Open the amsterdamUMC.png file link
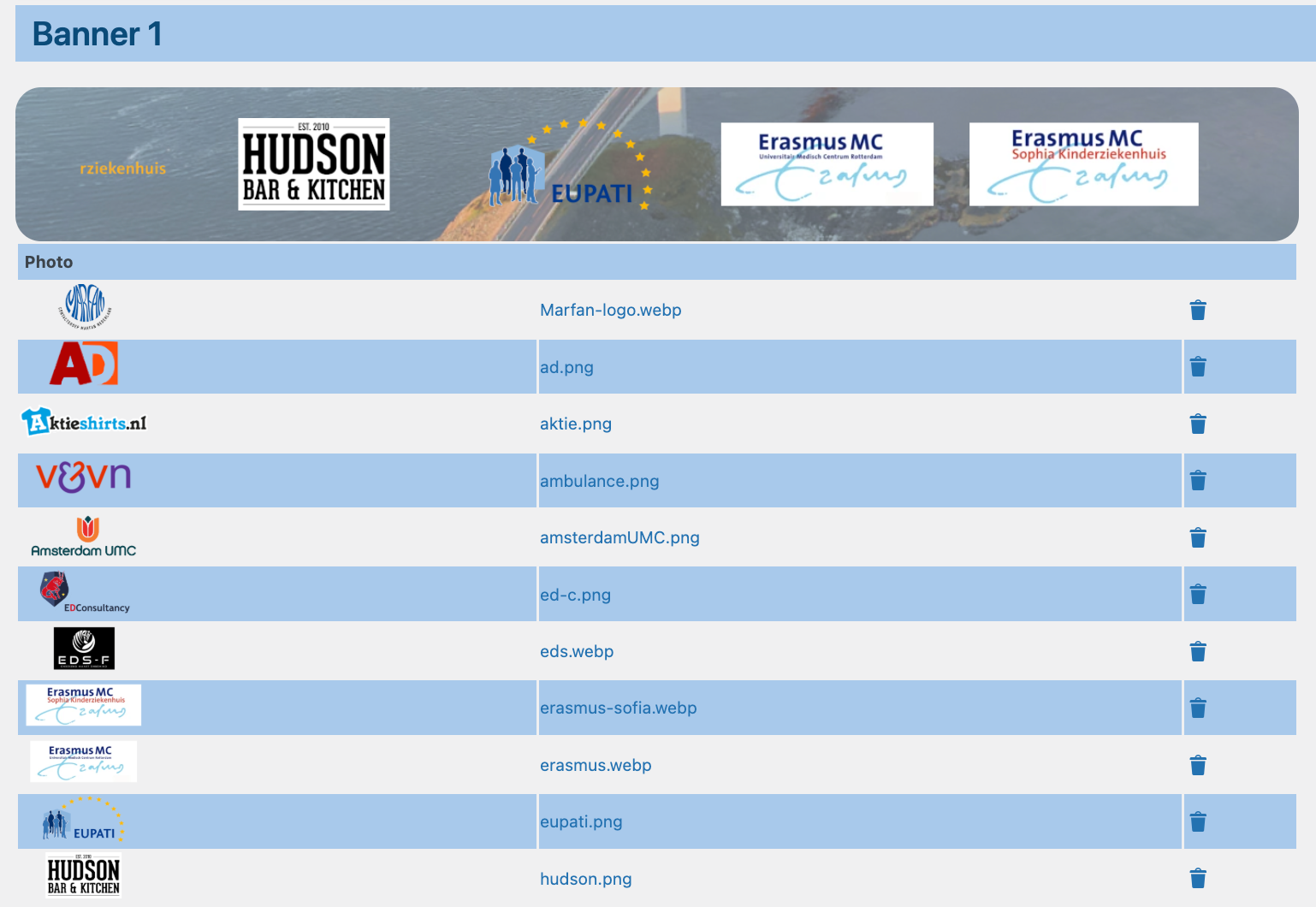The height and width of the screenshot is (907, 1316). (x=619, y=537)
